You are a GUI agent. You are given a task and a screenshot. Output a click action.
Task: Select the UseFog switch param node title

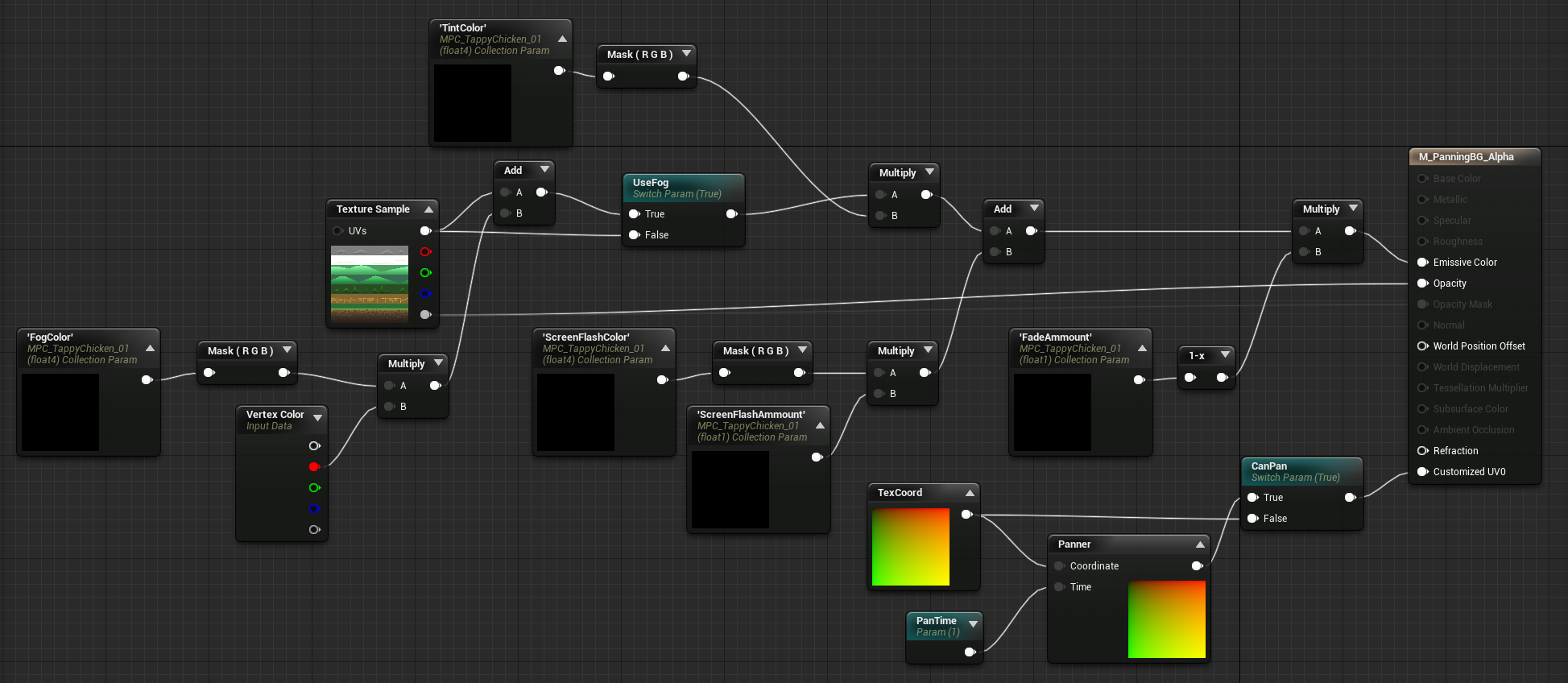coord(651,183)
